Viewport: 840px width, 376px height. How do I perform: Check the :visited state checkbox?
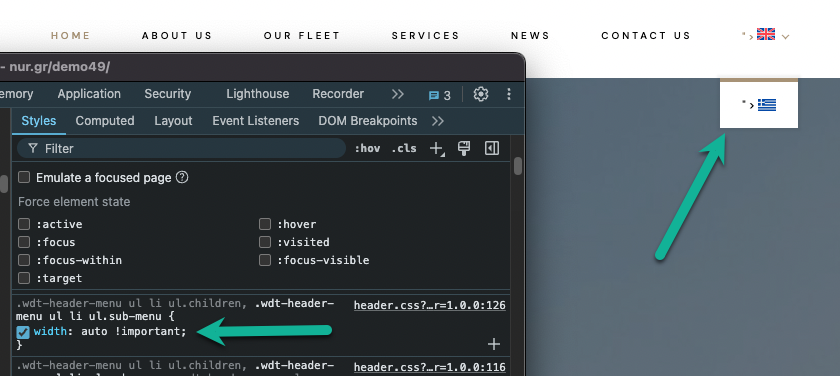(265, 242)
